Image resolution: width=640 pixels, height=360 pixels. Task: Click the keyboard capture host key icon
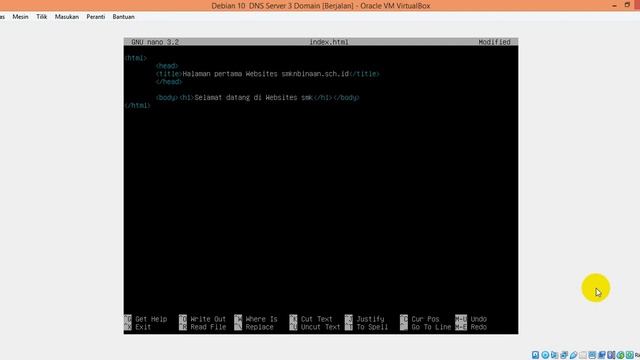(x=630, y=355)
